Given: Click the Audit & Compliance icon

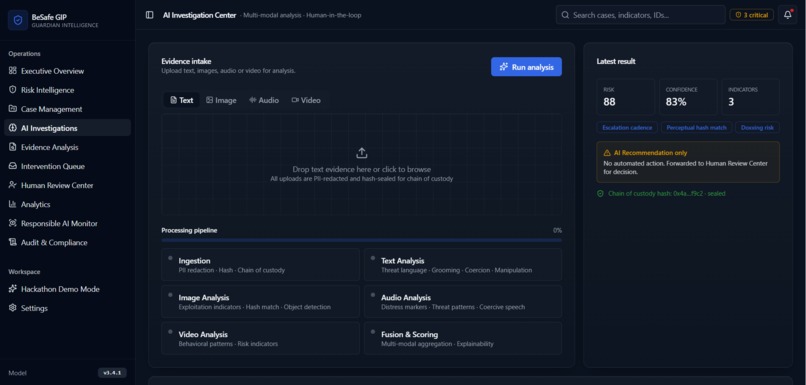Looking at the screenshot, I should tap(13, 242).
